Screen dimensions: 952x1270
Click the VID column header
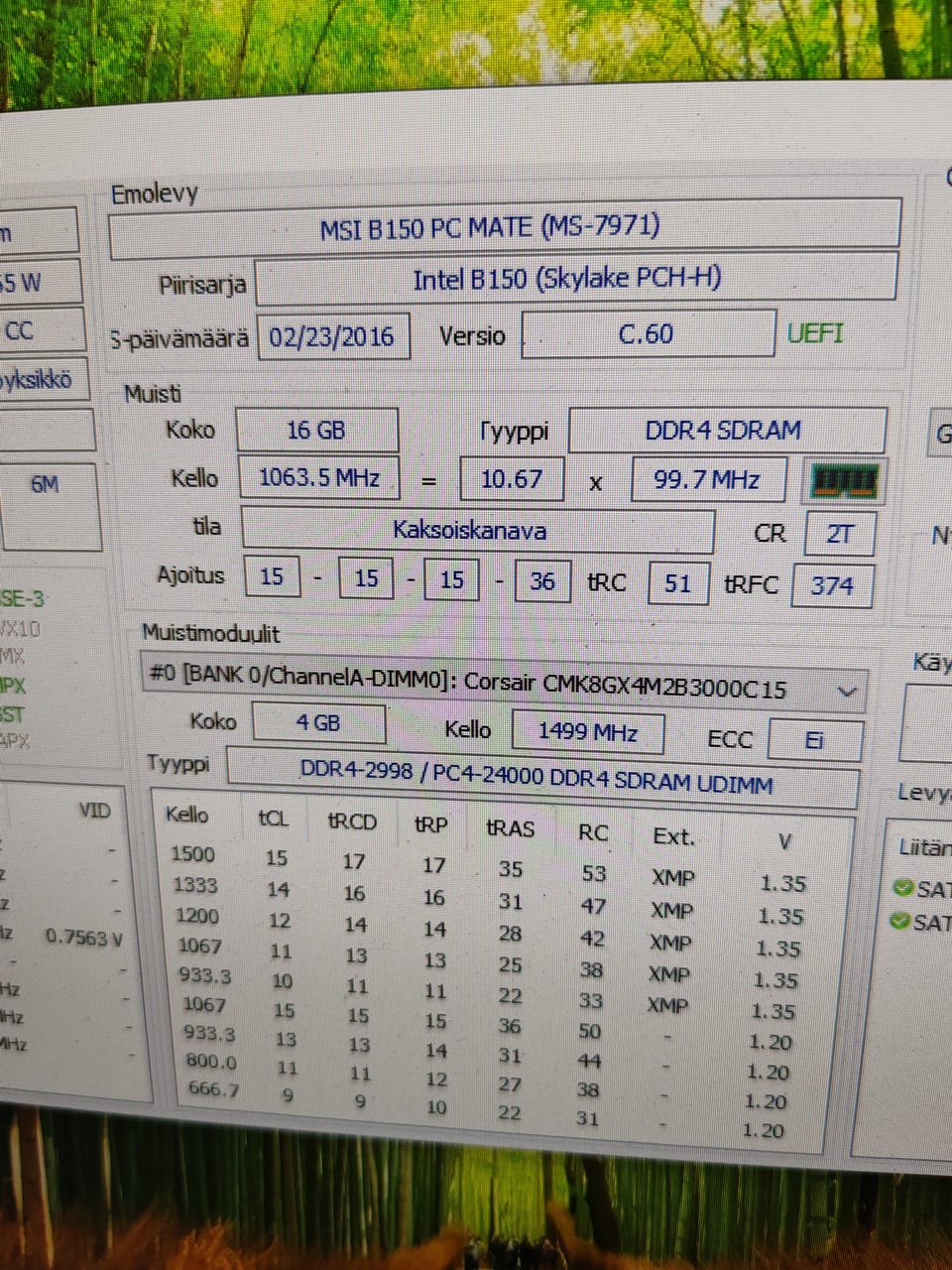pos(94,811)
